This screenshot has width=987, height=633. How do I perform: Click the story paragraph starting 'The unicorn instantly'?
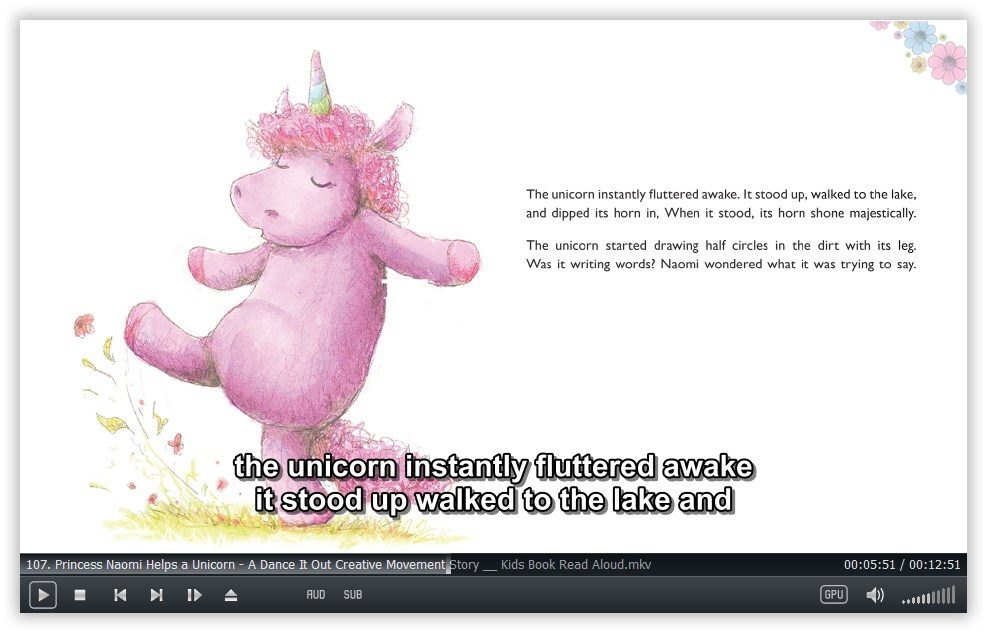(721, 203)
